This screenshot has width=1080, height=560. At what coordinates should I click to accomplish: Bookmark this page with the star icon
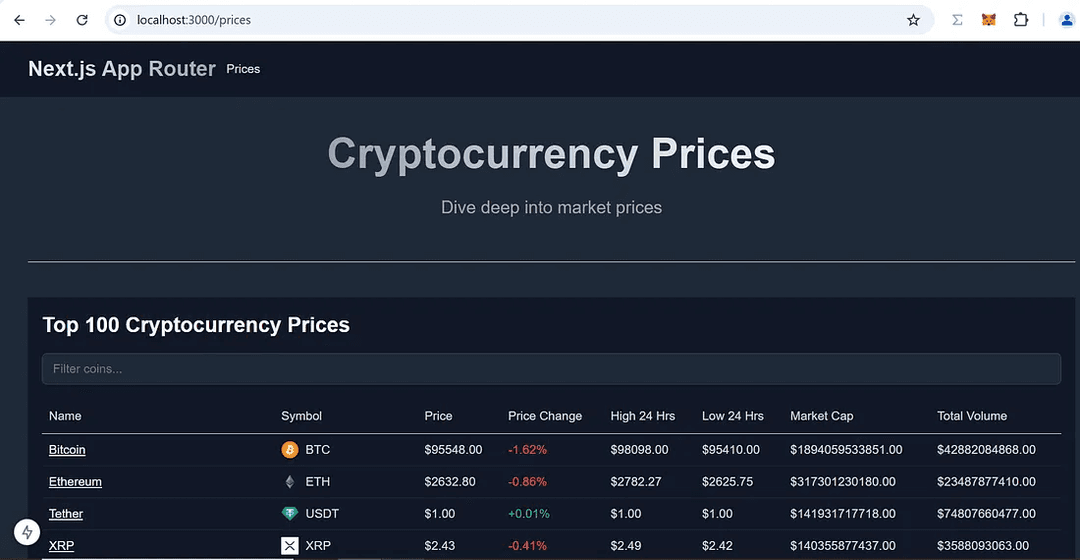point(913,20)
